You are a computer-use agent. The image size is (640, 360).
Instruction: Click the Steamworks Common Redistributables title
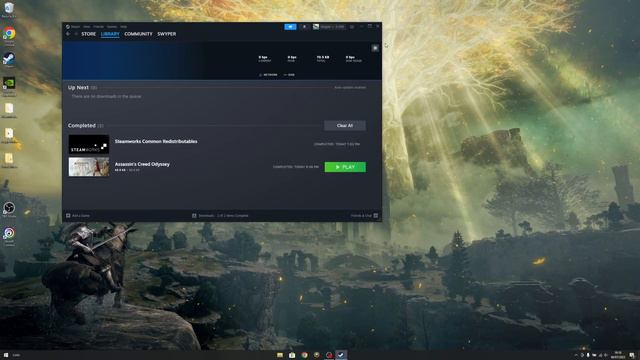click(156, 141)
